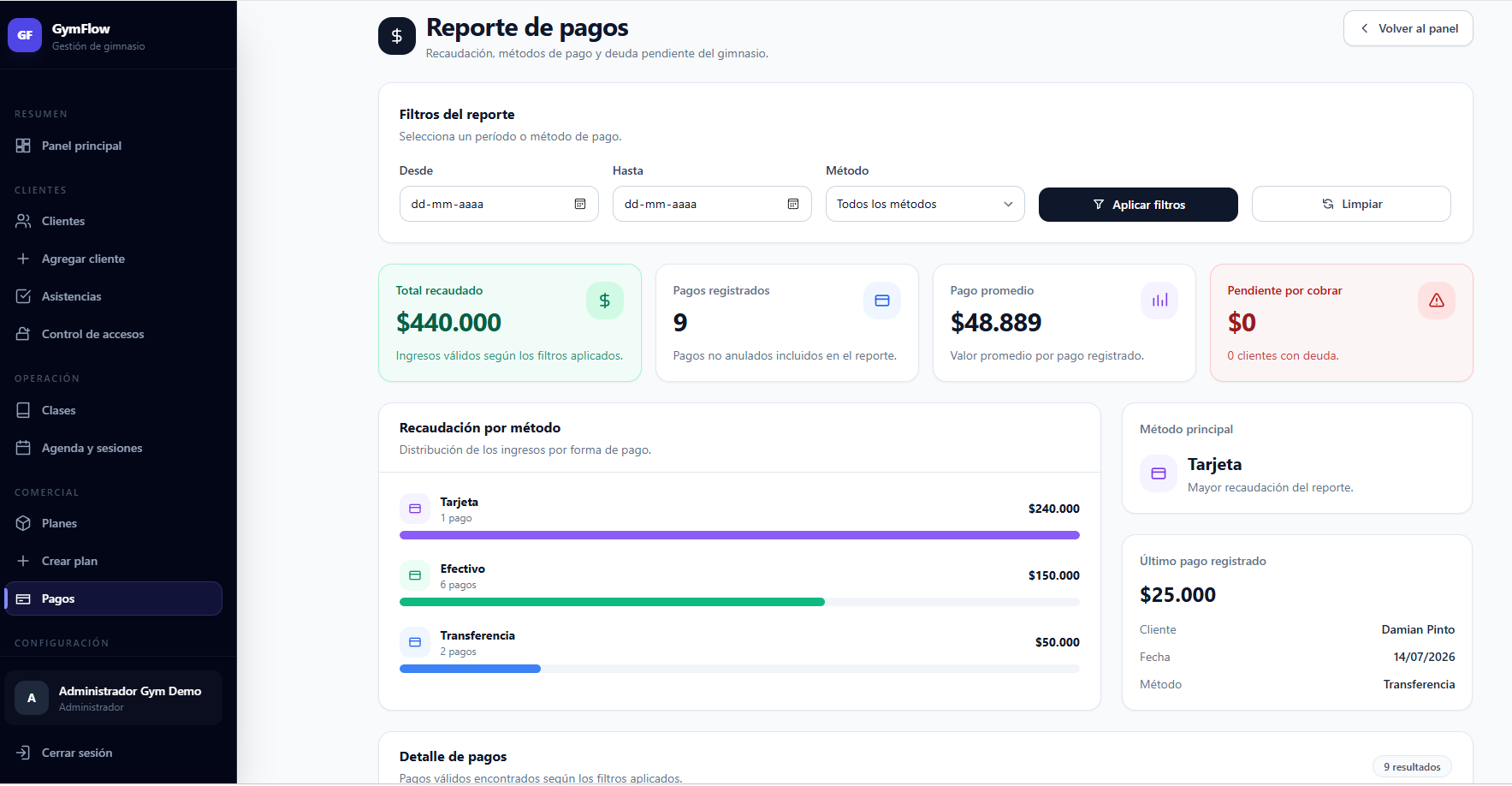Open Agenda y sesiones
The height and width of the screenshot is (786, 1512).
(x=113, y=448)
